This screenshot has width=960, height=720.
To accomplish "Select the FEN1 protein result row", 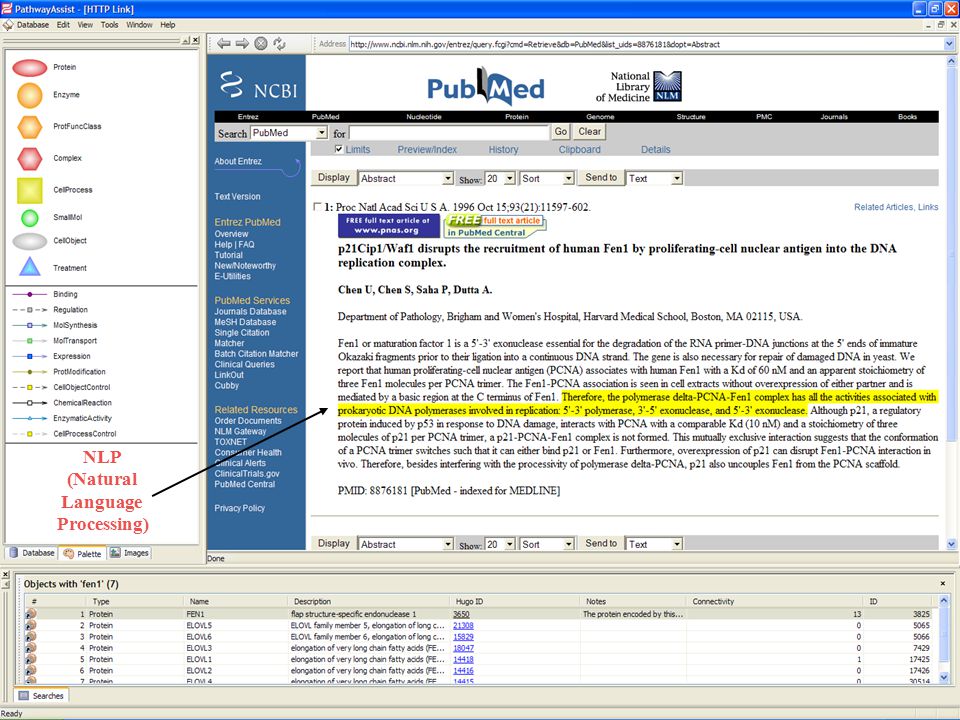I will (478, 614).
